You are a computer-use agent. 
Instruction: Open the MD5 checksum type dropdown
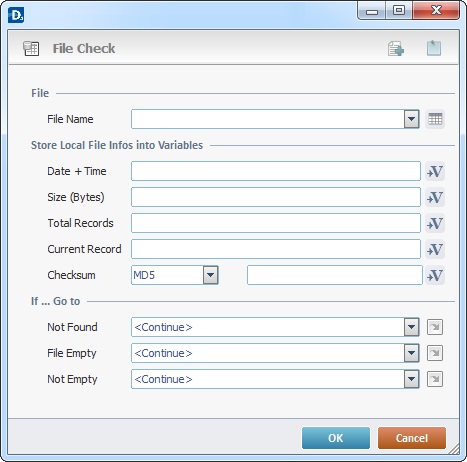211,275
